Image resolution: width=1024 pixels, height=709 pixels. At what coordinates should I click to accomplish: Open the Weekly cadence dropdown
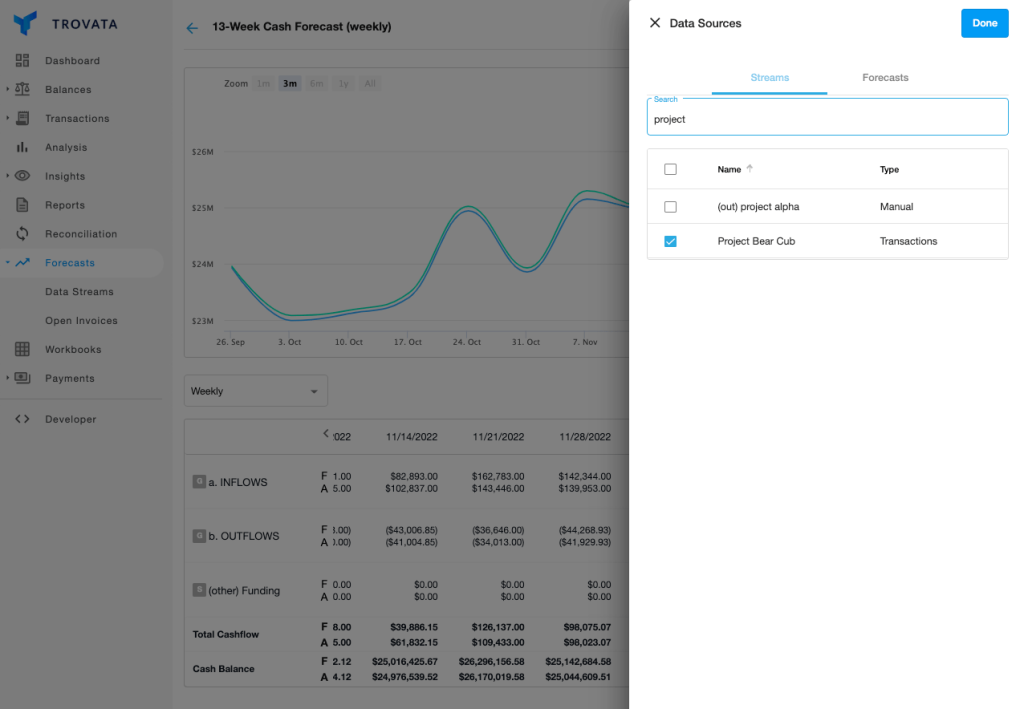click(x=255, y=391)
